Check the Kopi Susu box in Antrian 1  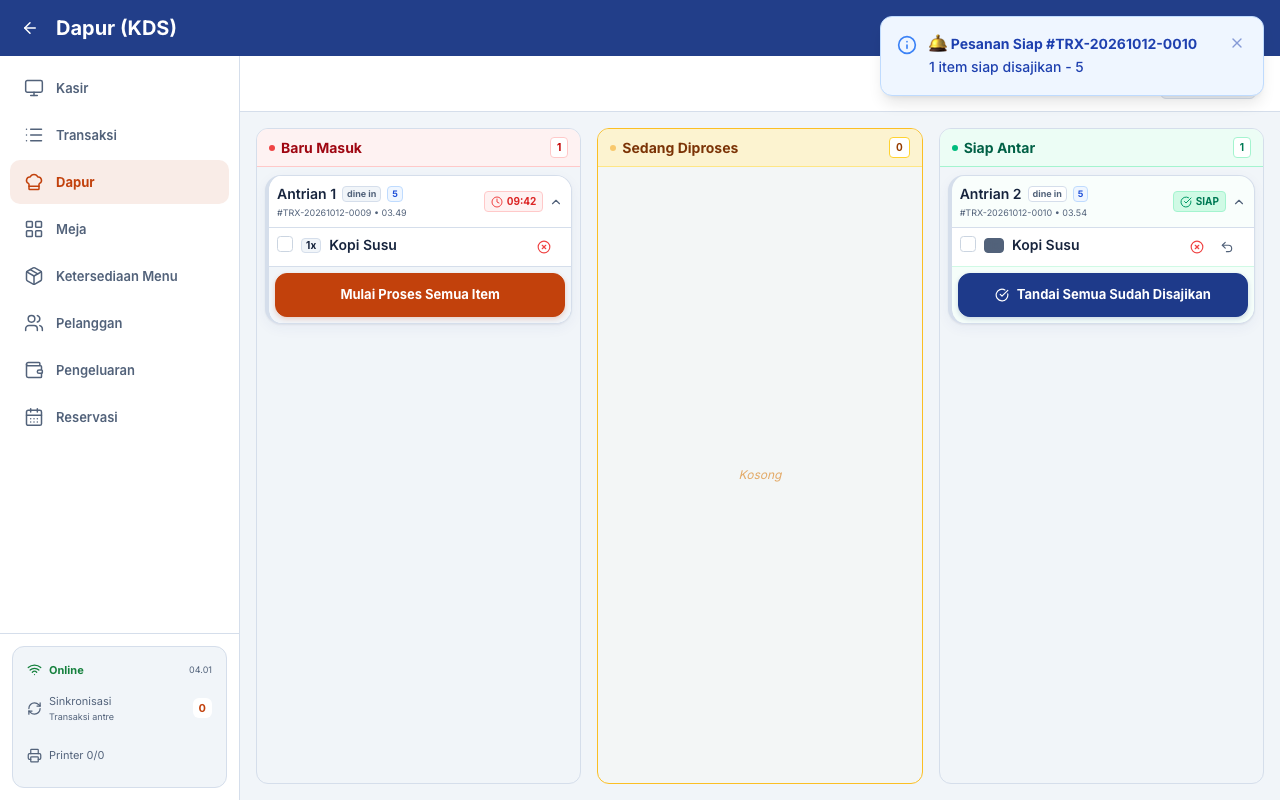click(285, 244)
